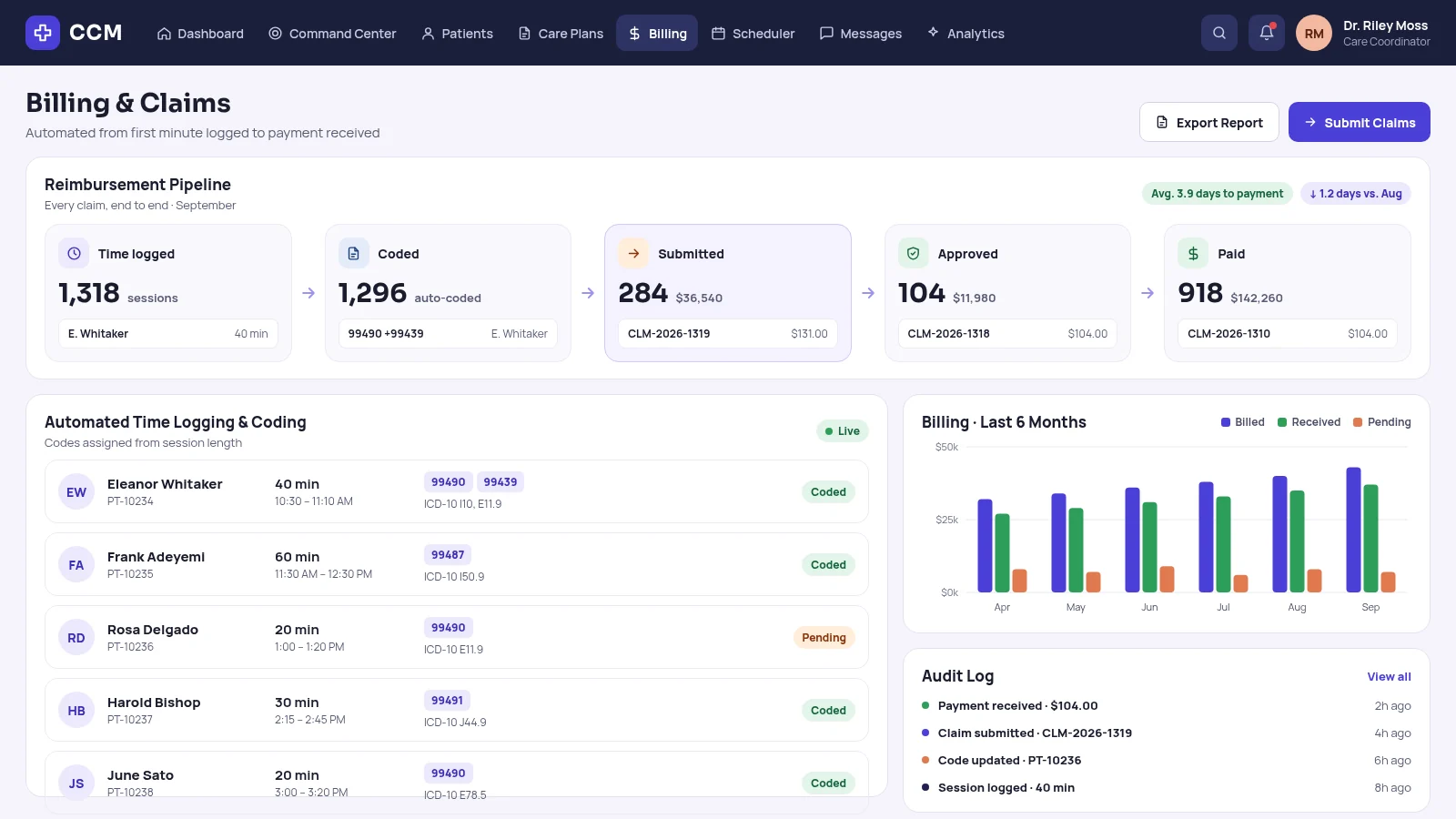This screenshot has height=819, width=1456.
Task: Click 'Avg. 3.9 days to payment' badge
Action: [1218, 194]
